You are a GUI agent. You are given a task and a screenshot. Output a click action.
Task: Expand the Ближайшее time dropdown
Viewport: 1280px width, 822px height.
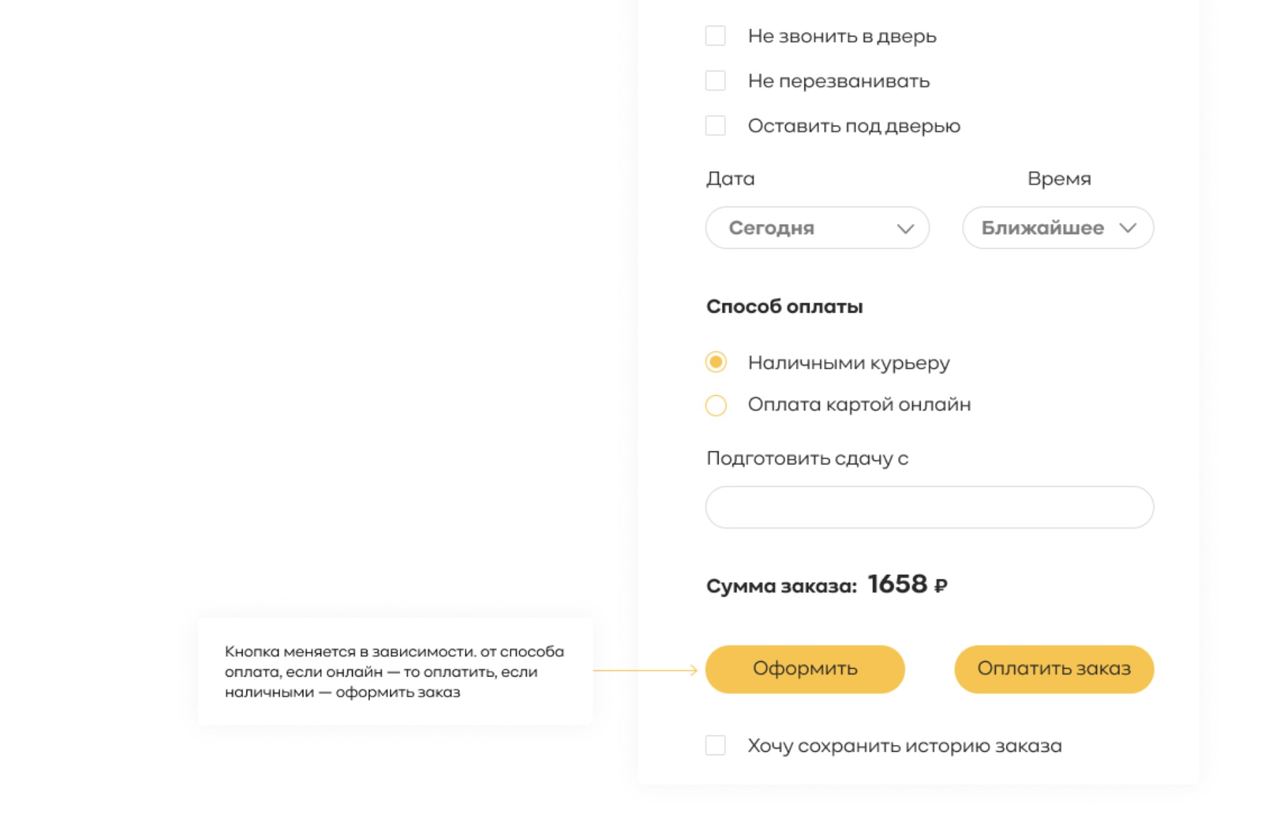coord(1058,228)
